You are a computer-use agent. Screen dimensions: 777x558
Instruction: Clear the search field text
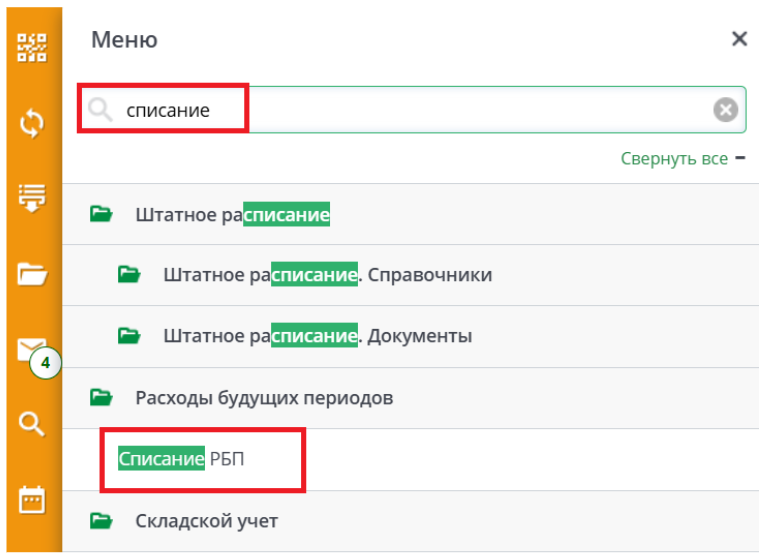click(x=725, y=110)
